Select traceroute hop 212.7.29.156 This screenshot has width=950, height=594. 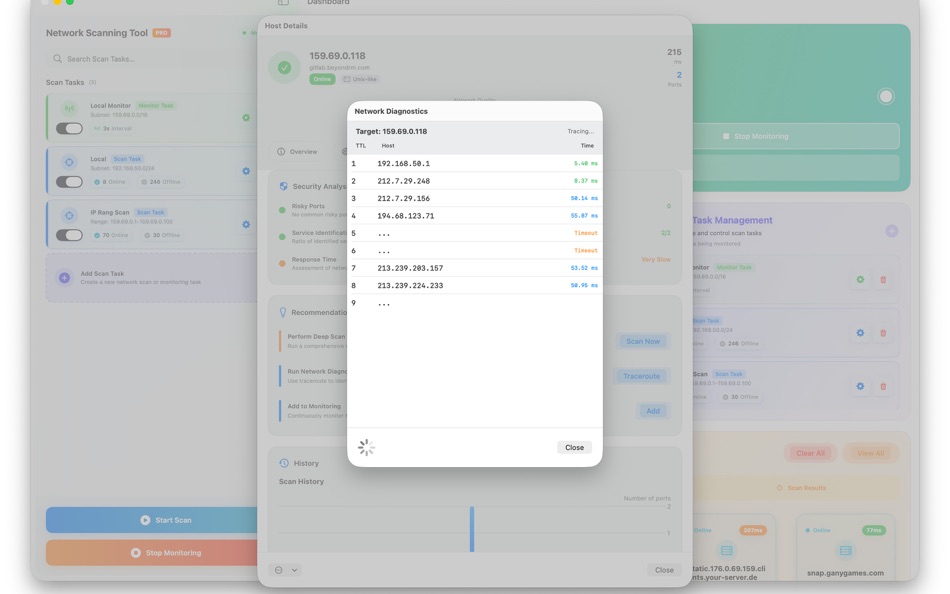[x=474, y=198]
